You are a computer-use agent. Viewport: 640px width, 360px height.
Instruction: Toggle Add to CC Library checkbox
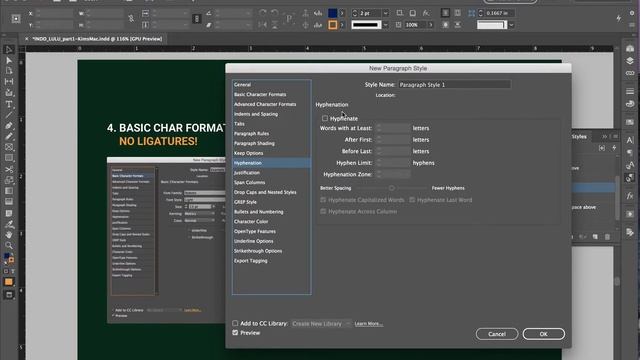click(x=235, y=323)
